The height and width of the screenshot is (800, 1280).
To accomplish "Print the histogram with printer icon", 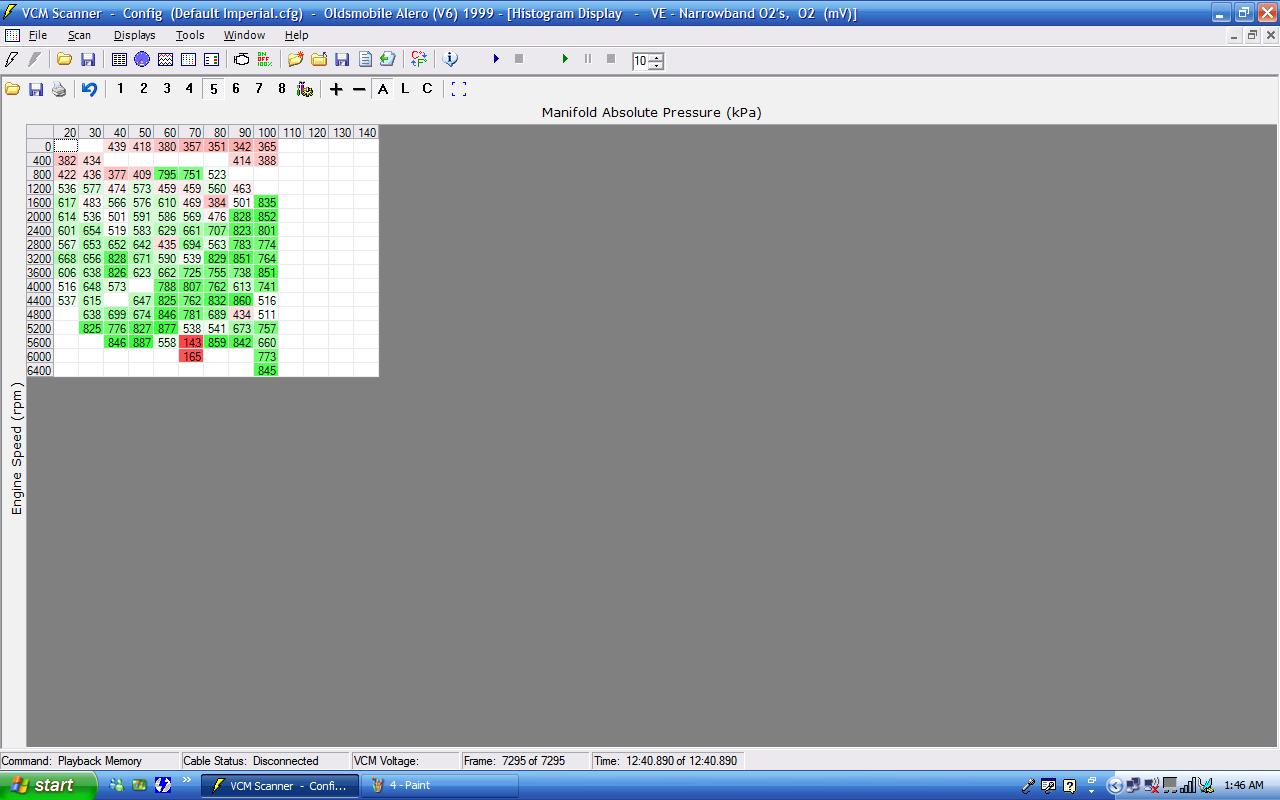I will click(59, 89).
